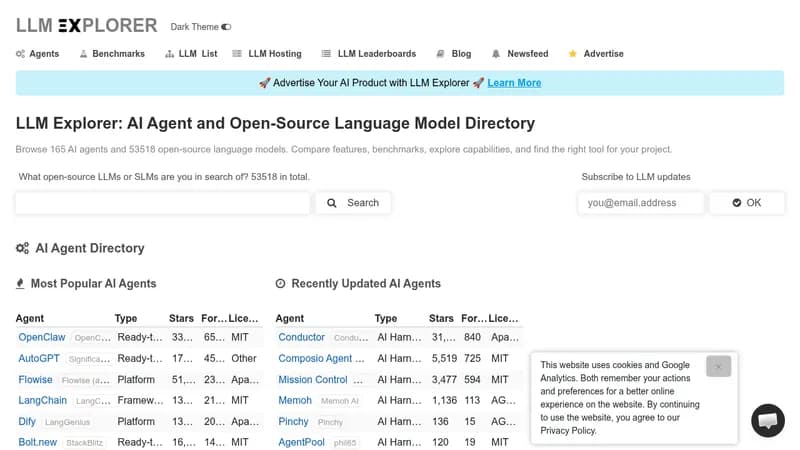800x450 pixels.
Task: Click the StackBlitz tag next to Bolt.new
Action: pos(85,443)
